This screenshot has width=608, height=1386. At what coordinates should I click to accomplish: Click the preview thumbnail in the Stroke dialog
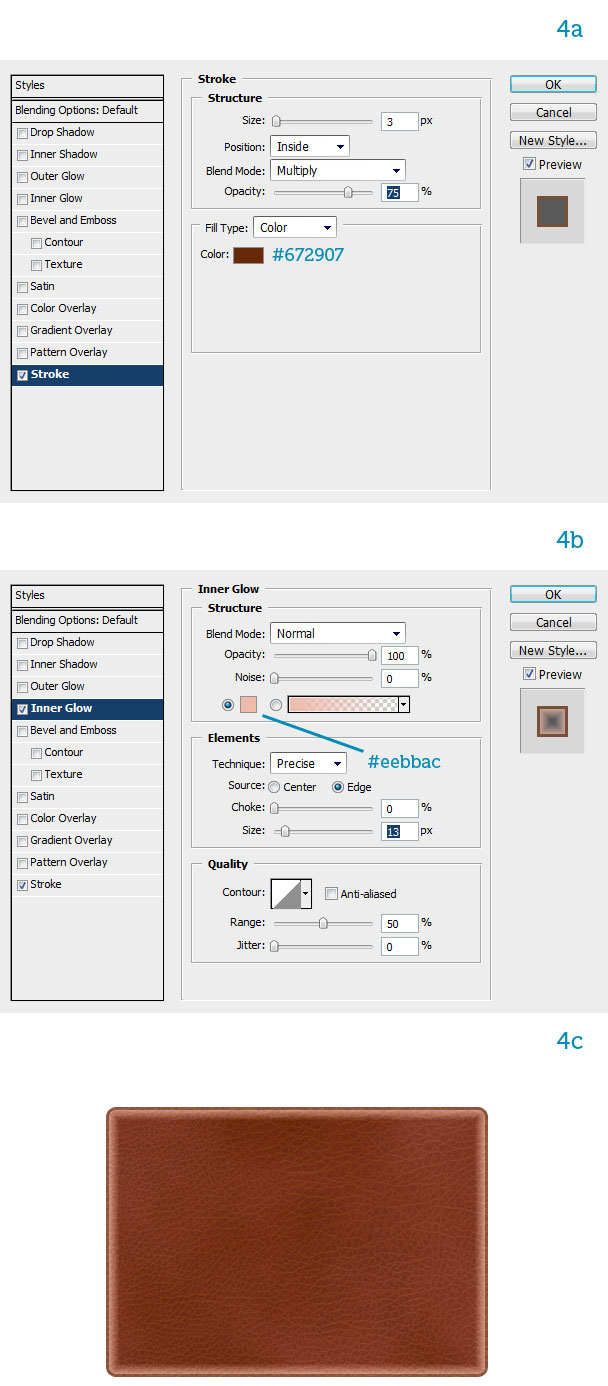[x=552, y=211]
